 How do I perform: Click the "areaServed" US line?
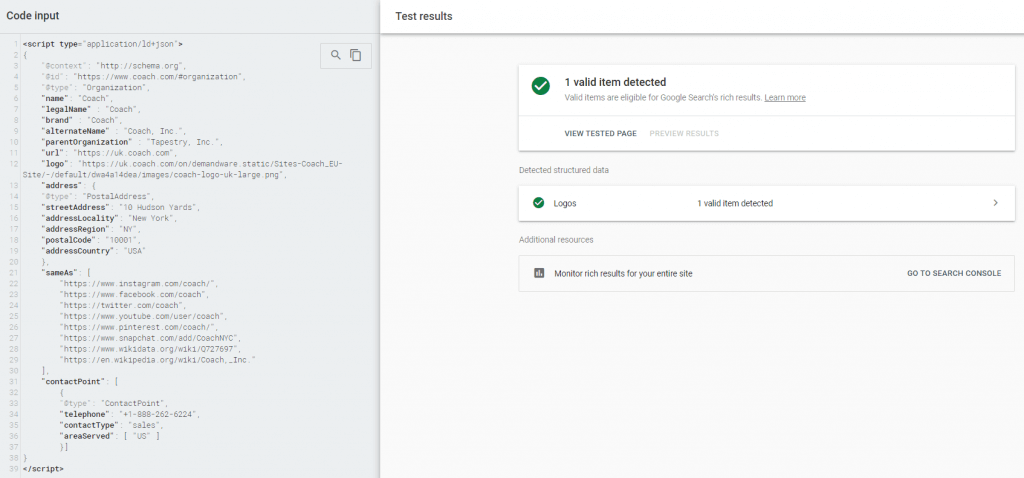[110, 436]
